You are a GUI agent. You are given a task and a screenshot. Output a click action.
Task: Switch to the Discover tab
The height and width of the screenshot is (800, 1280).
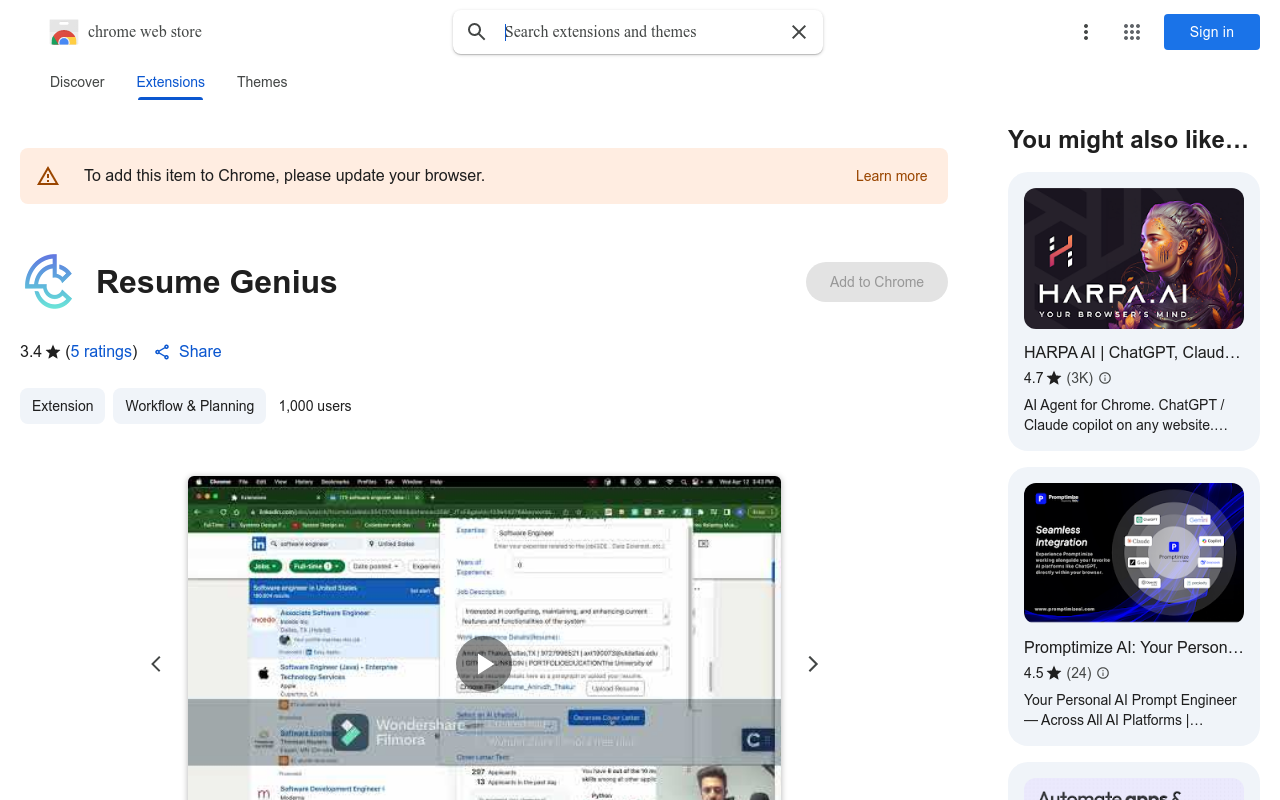click(x=77, y=82)
